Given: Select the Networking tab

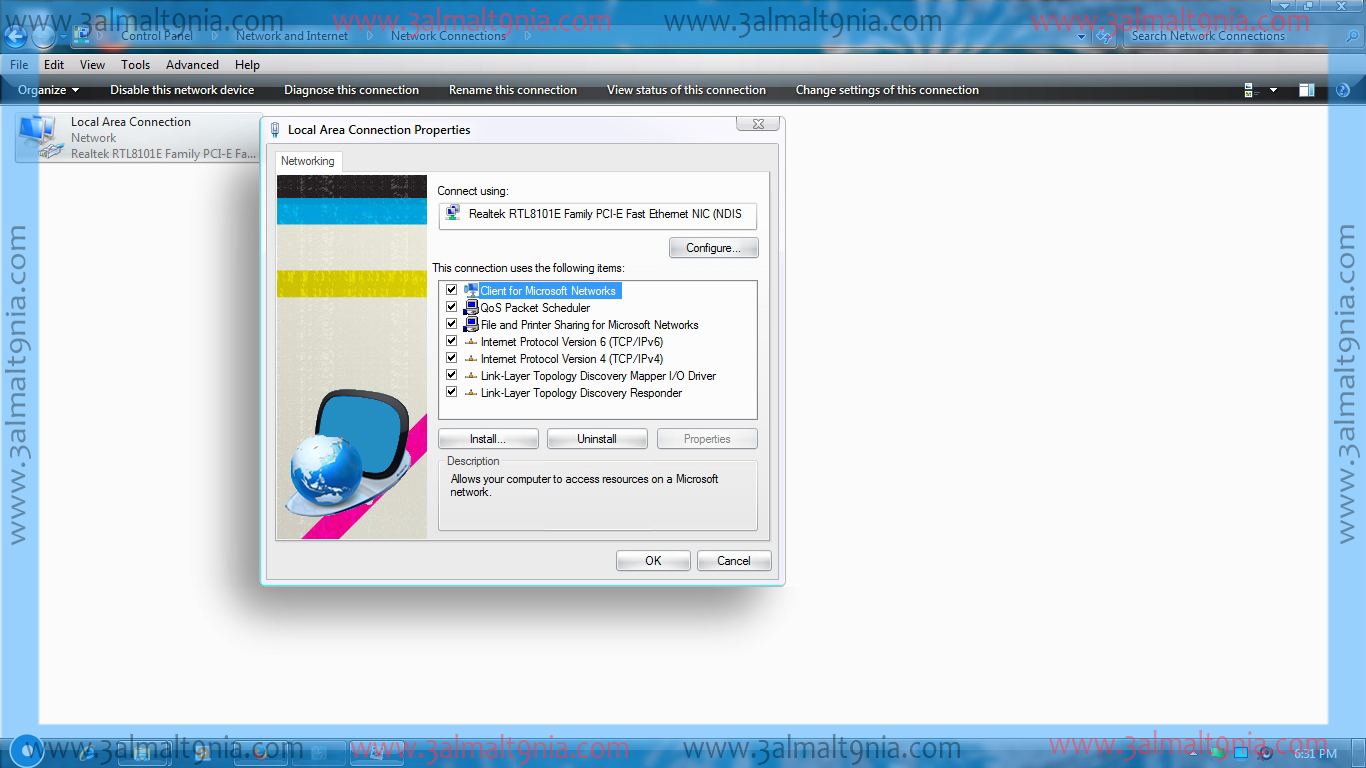Looking at the screenshot, I should (x=308, y=161).
